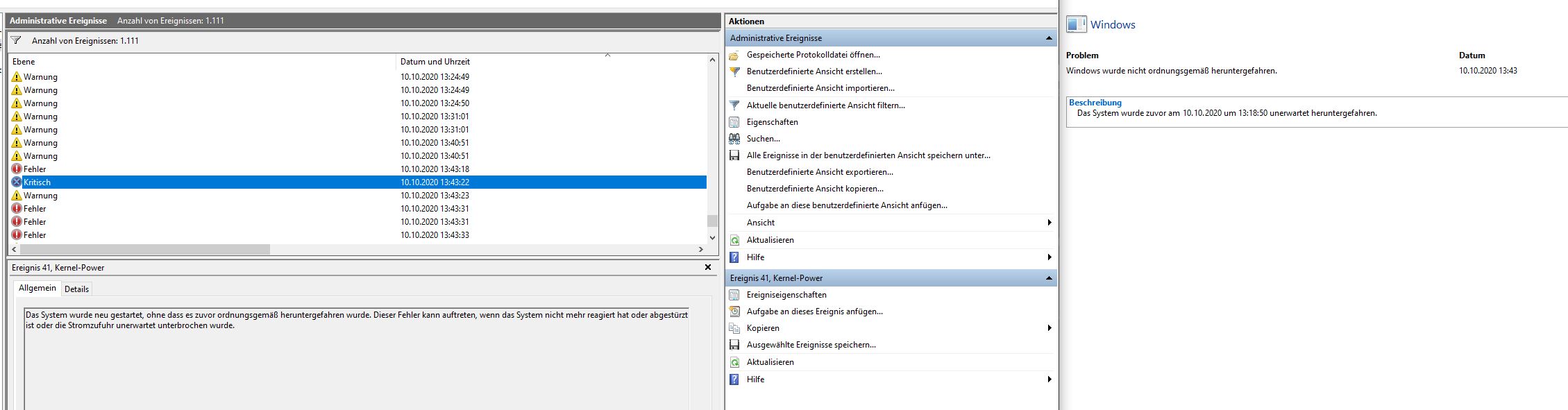Click the horizontal scroll right arrow
The height and width of the screenshot is (410, 1568).
[x=701, y=249]
